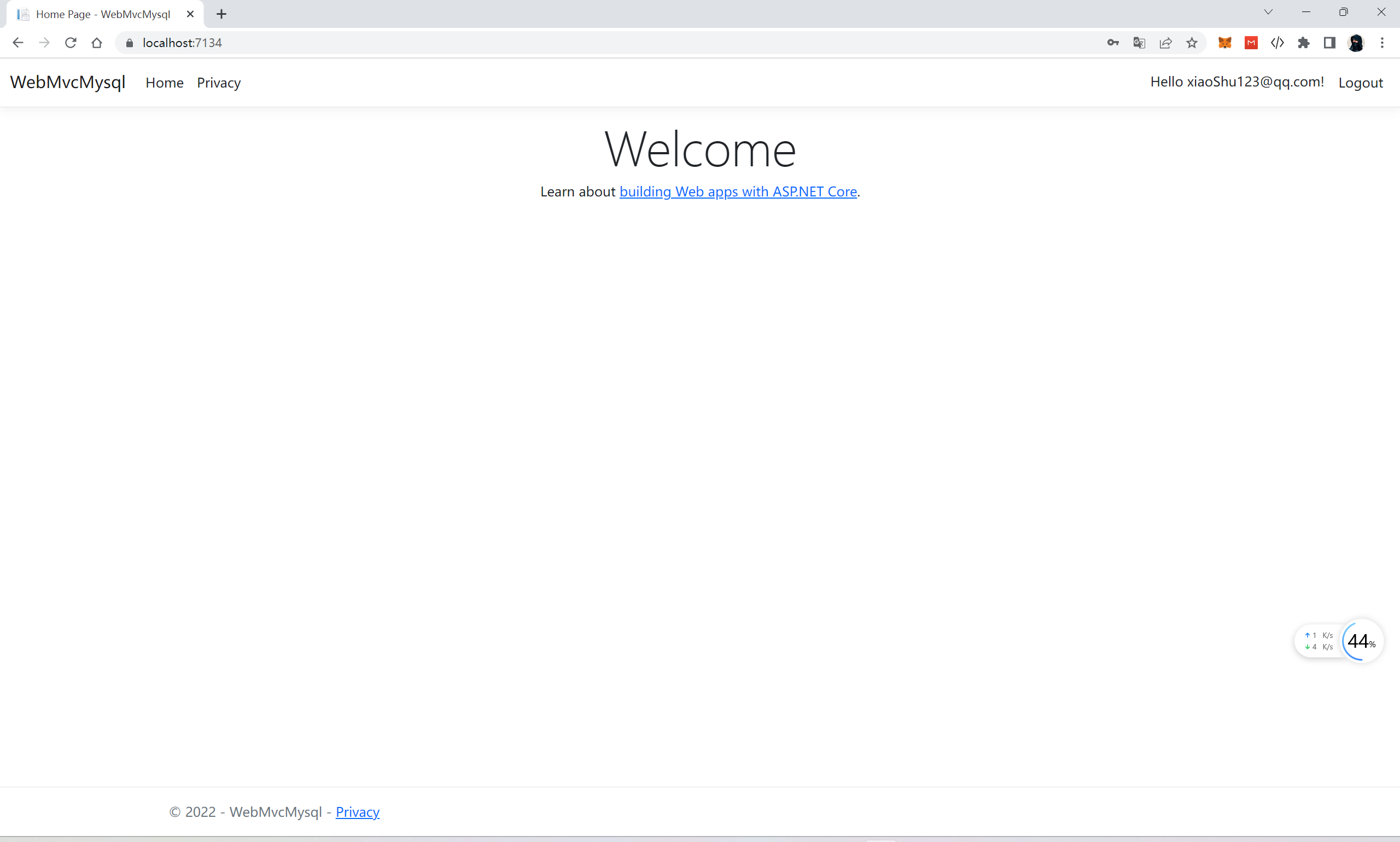Viewport: 1400px width, 842px height.
Task: Click the browser back arrow
Action: [17, 43]
